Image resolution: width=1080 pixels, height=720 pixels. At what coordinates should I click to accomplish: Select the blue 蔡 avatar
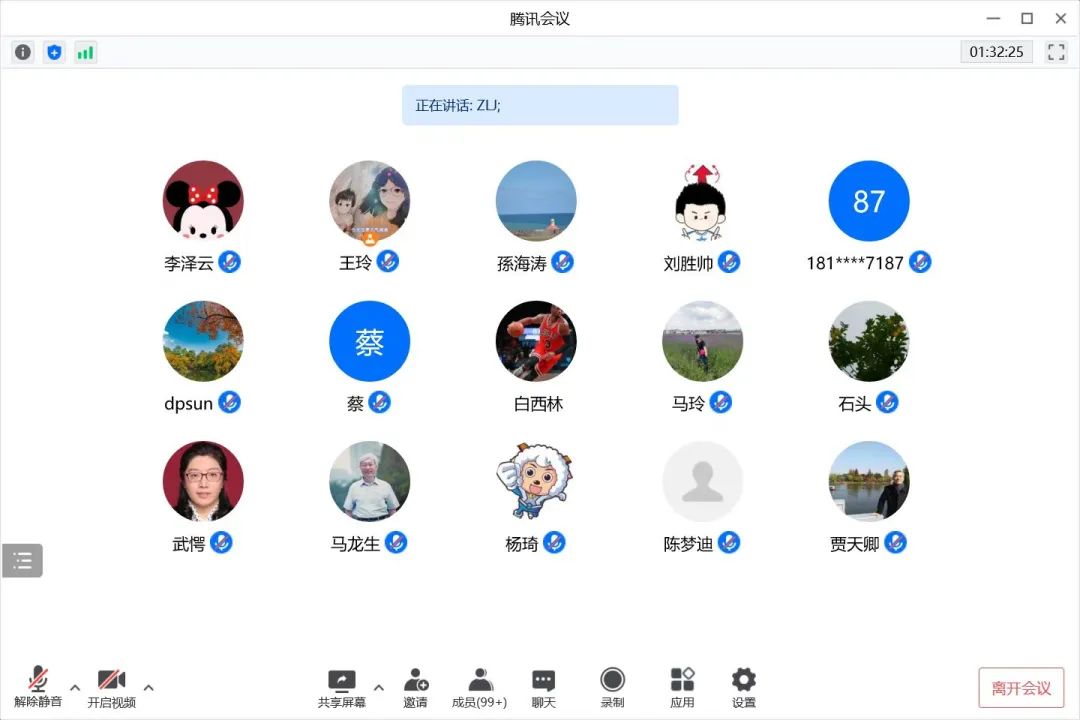[370, 341]
